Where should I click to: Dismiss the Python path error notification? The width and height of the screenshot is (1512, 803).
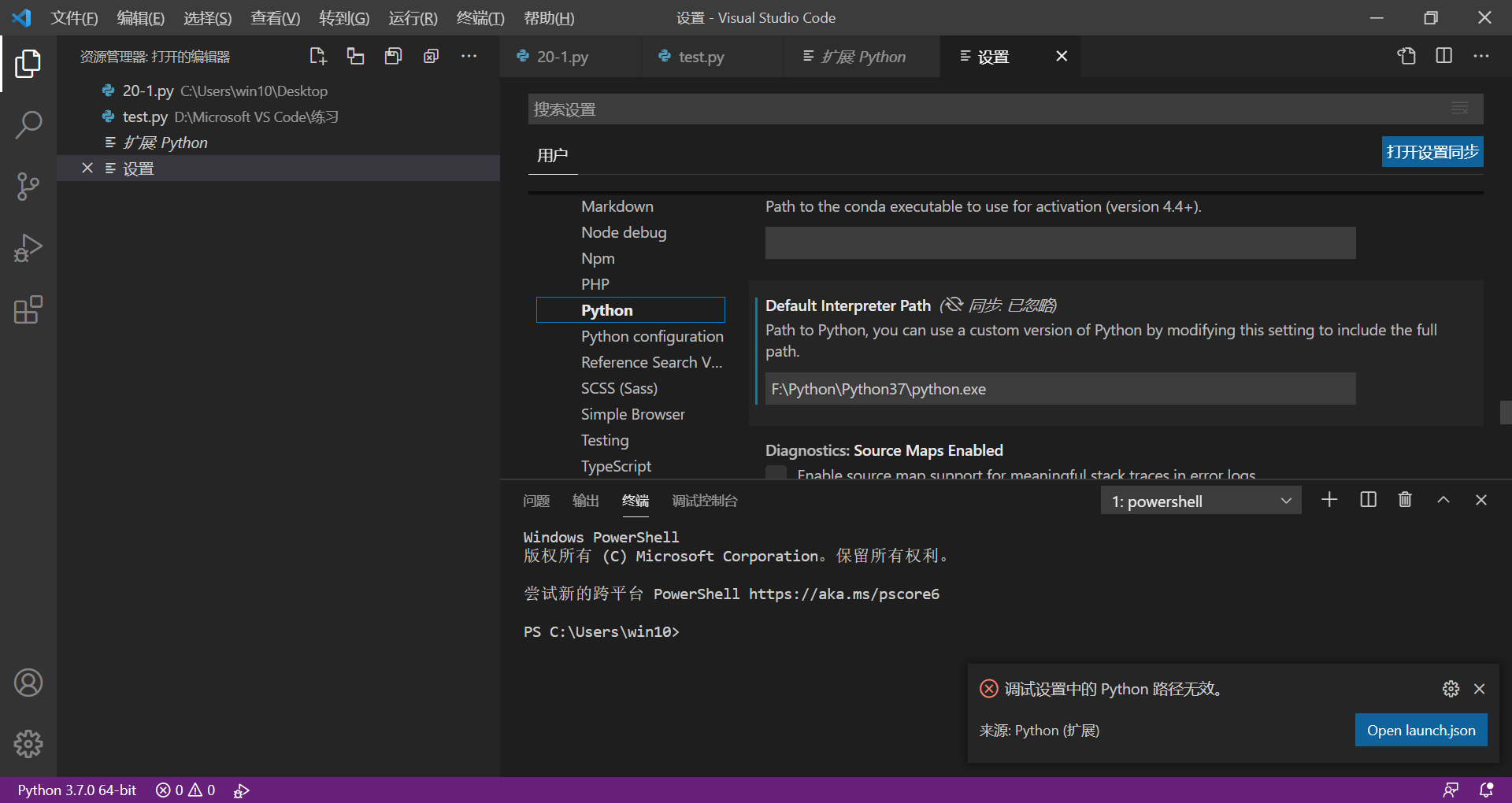click(1480, 689)
